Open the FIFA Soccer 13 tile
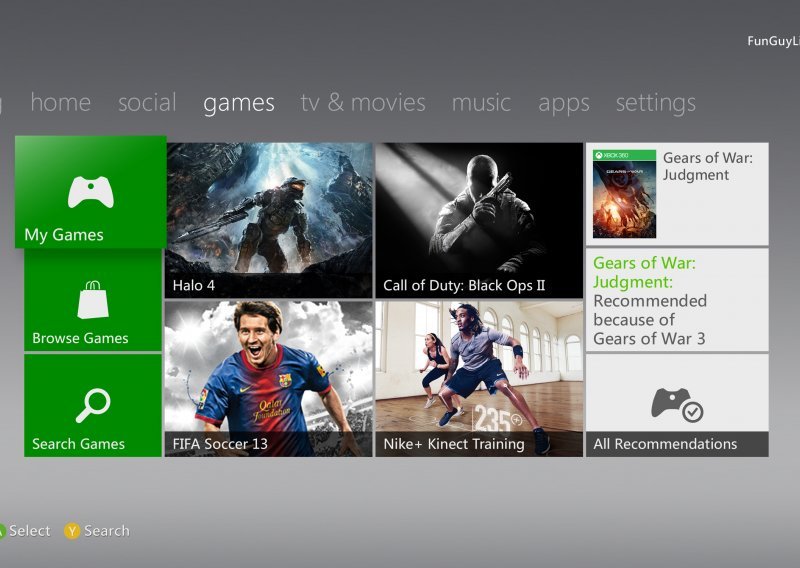The height and width of the screenshot is (568, 800). pyautogui.click(x=268, y=379)
